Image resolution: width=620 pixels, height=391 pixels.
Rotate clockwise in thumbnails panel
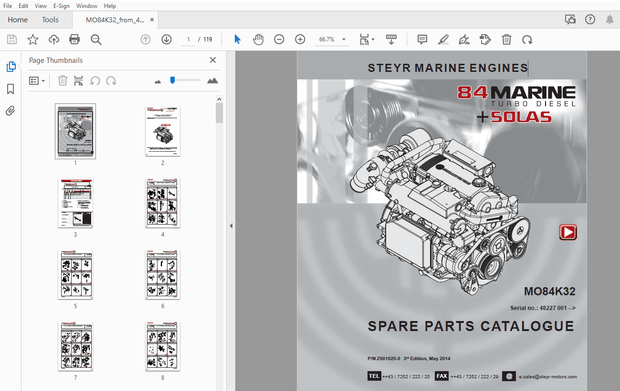tap(111, 81)
